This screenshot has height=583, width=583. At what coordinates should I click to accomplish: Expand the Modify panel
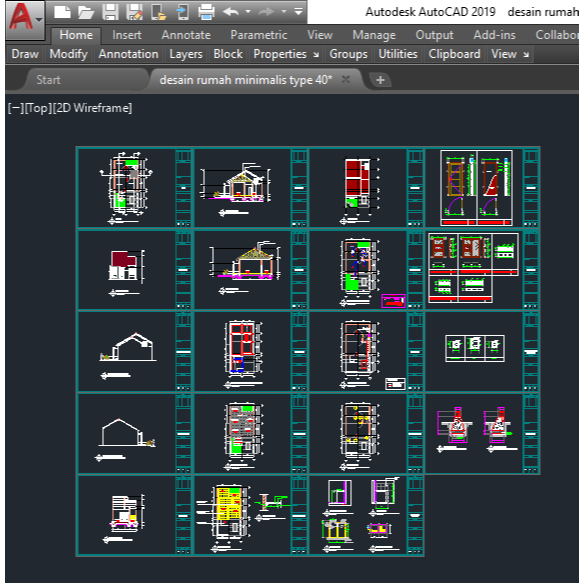(68, 54)
